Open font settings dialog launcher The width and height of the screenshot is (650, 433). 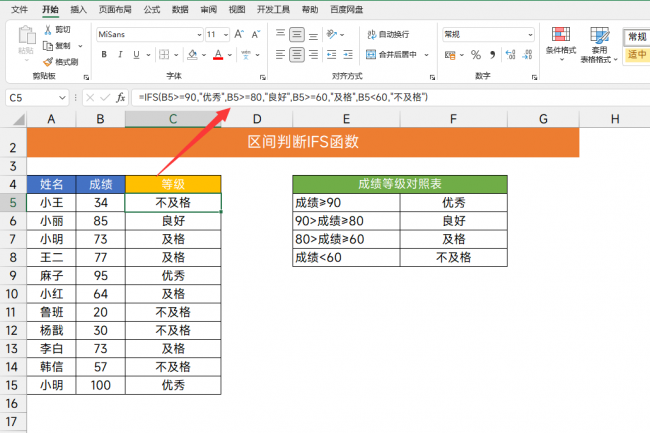[262, 77]
